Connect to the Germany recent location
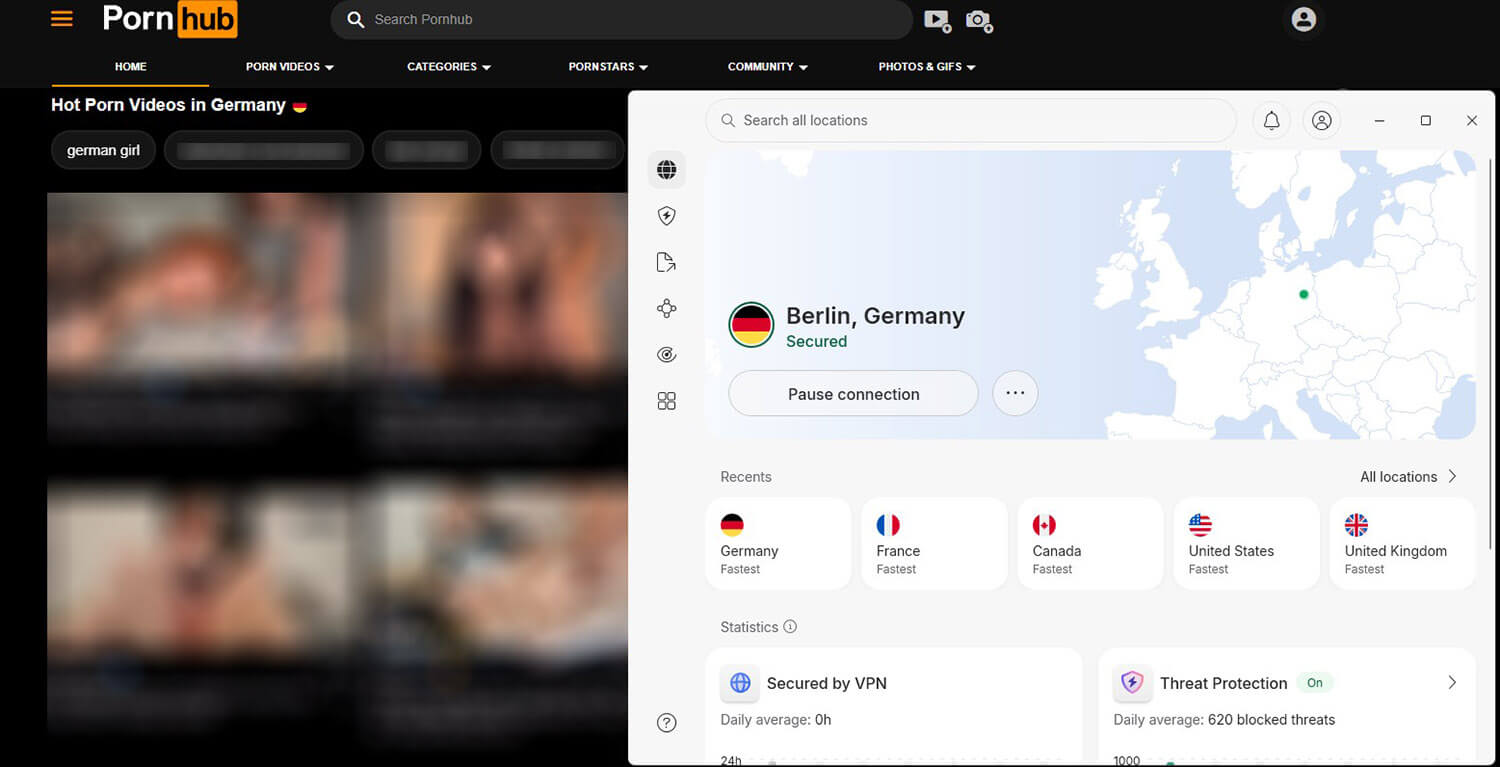Image resolution: width=1500 pixels, height=767 pixels. point(778,544)
